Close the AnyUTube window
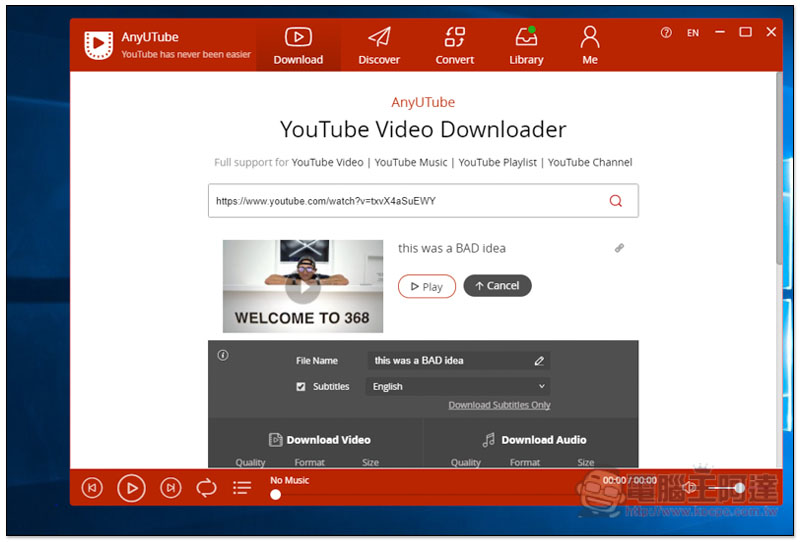800x542 pixels. click(771, 32)
